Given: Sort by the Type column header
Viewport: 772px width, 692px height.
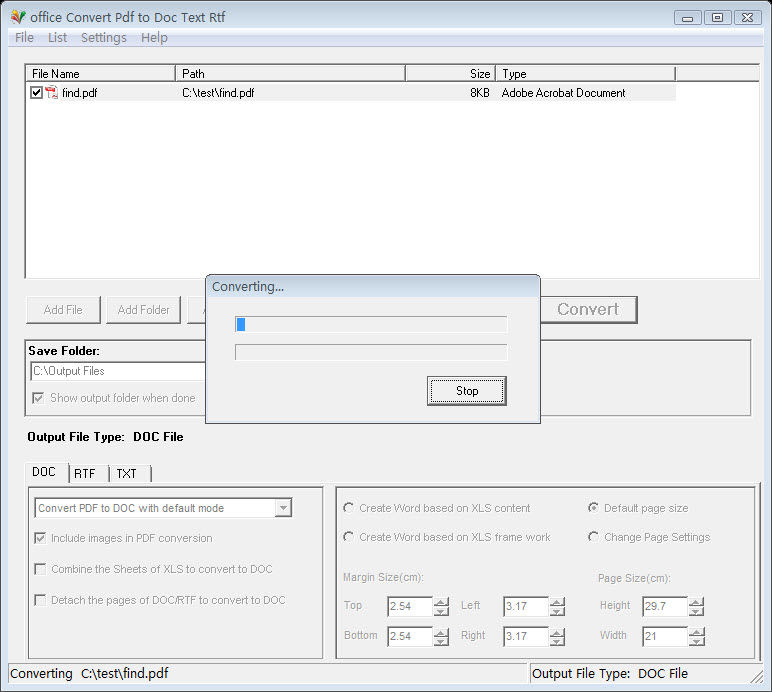Looking at the screenshot, I should point(585,74).
